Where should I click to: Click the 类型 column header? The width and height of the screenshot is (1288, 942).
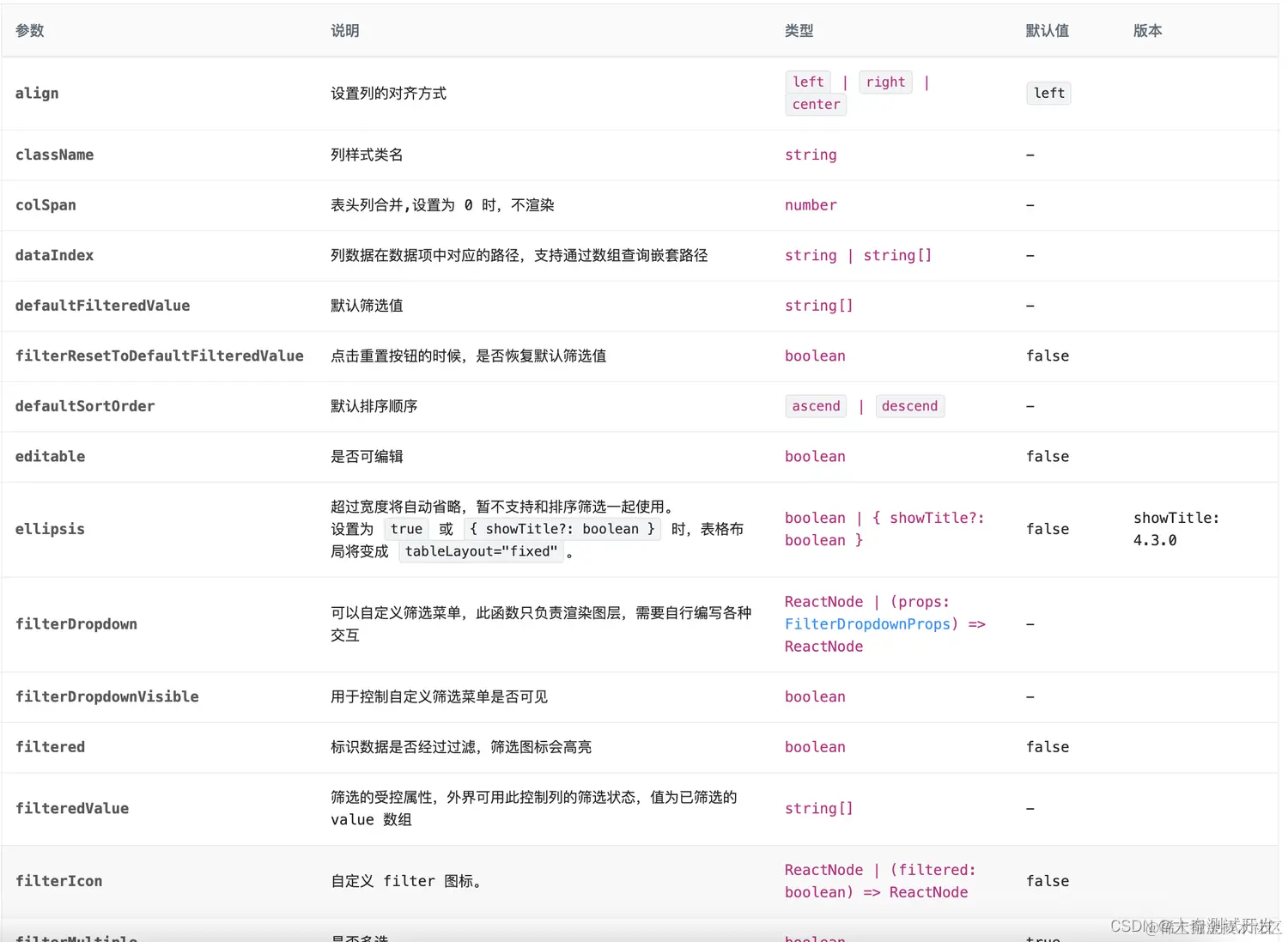click(799, 30)
